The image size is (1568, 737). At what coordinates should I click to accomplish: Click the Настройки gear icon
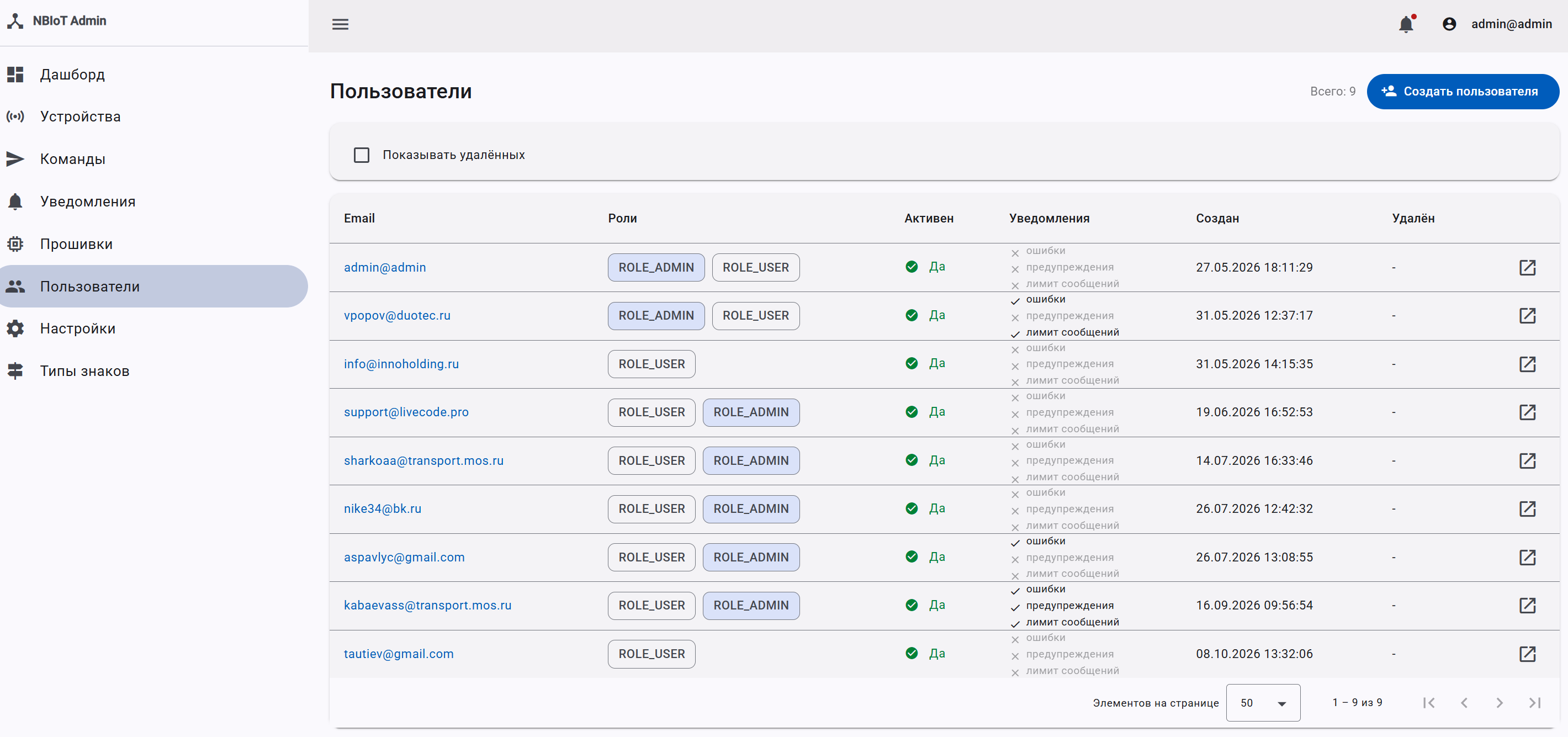point(15,328)
